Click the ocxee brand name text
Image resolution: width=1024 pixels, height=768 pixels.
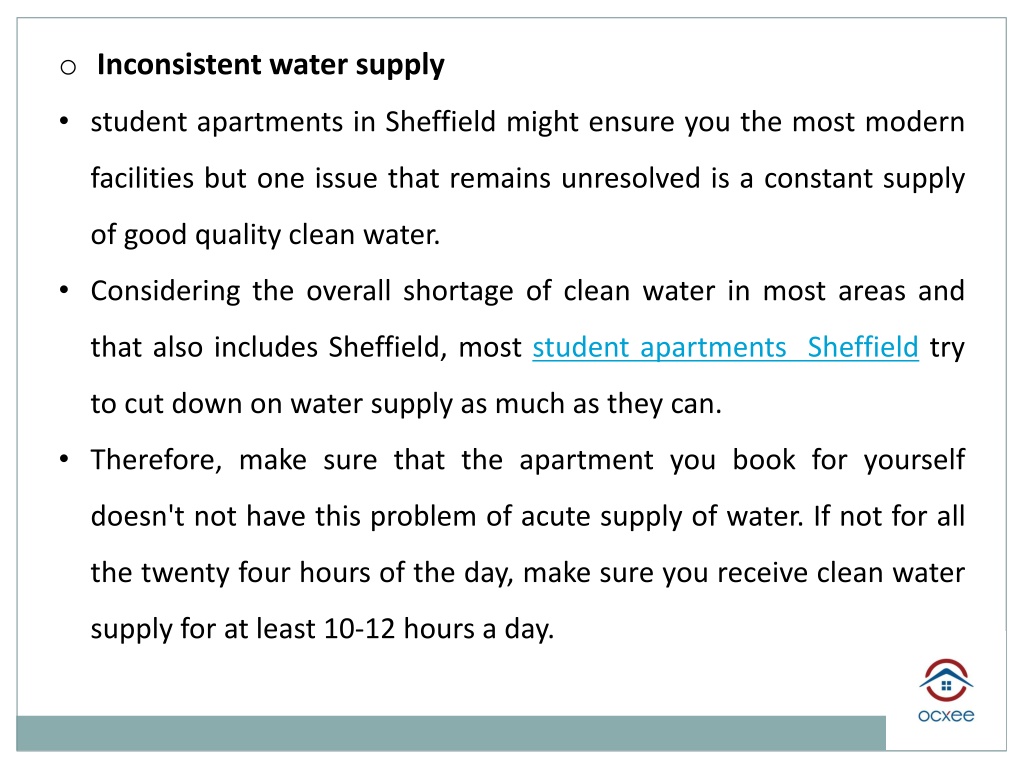(x=946, y=716)
